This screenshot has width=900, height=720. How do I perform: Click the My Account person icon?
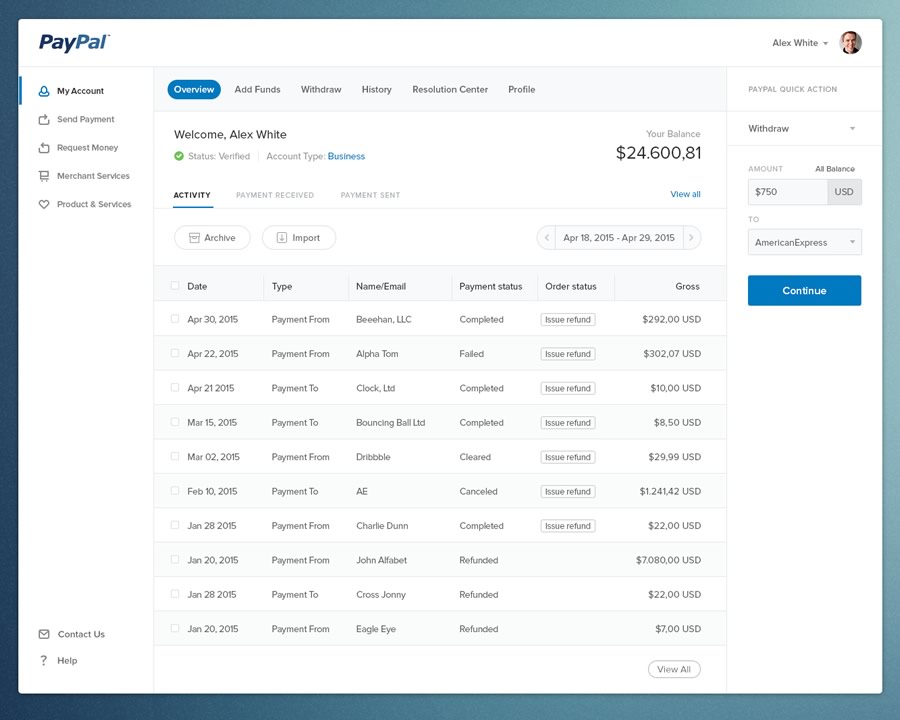click(x=44, y=91)
